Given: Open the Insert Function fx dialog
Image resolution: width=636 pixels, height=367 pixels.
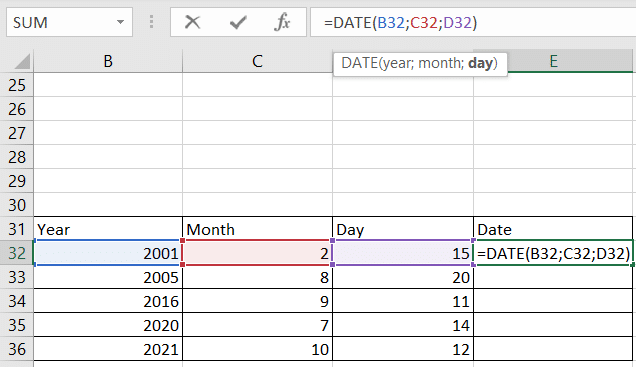Looking at the screenshot, I should (282, 22).
